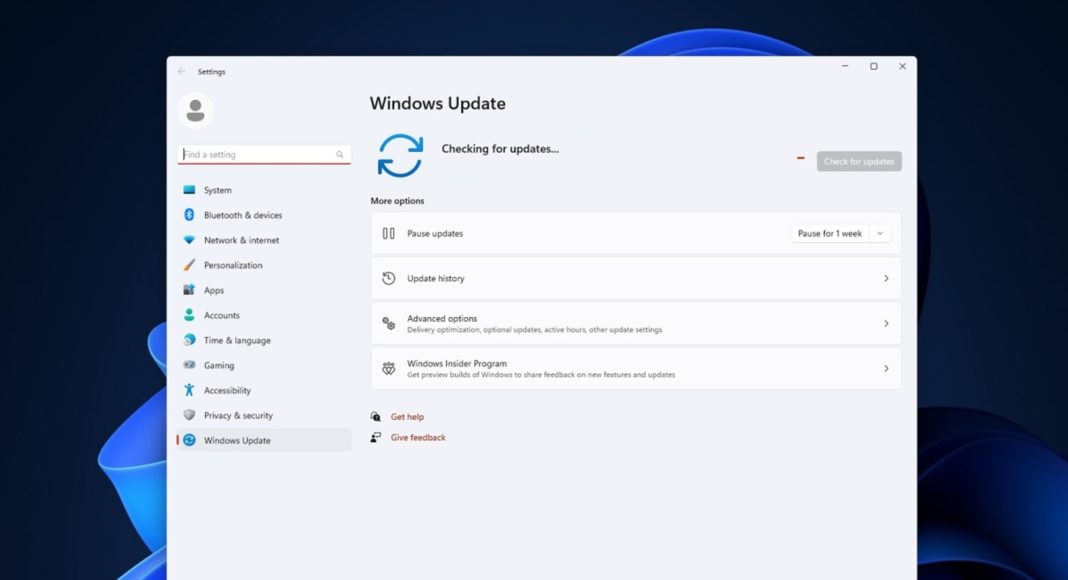This screenshot has height=580, width=1068.
Task: Open the Update history row
Action: pos(636,278)
